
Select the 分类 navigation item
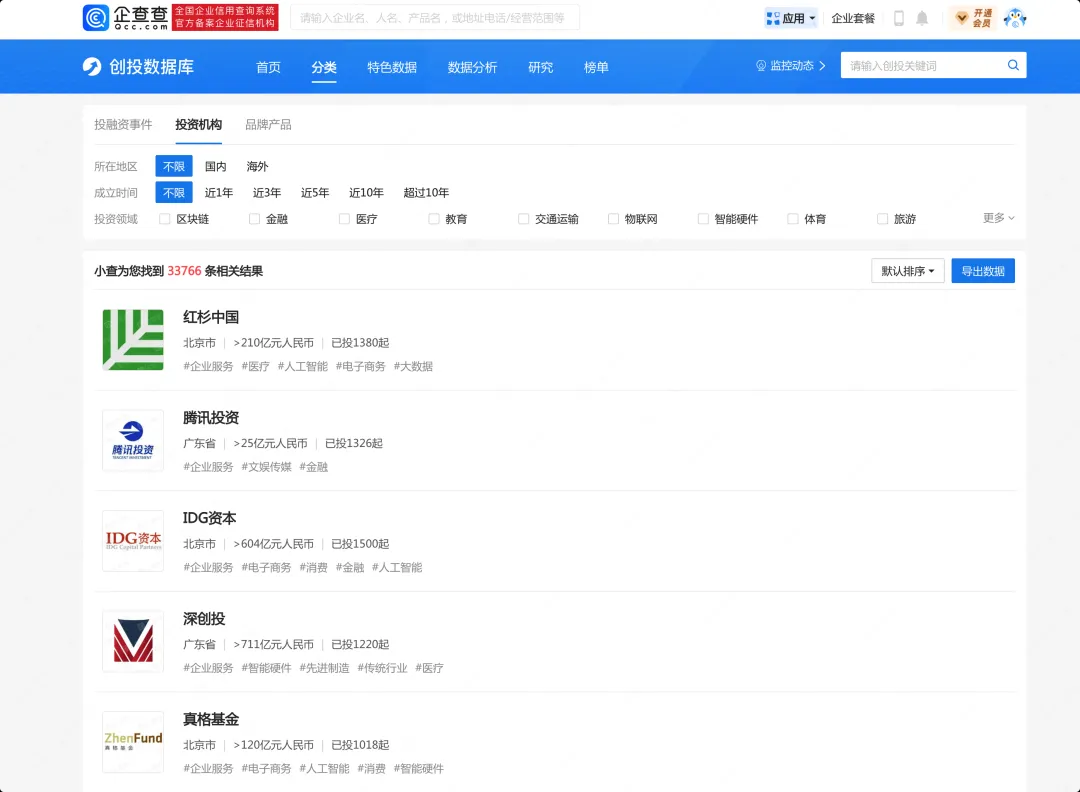click(x=324, y=67)
